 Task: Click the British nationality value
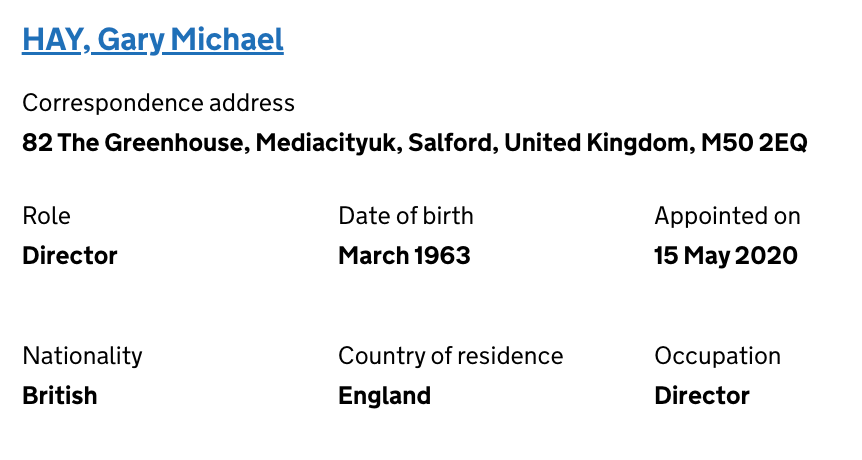tap(60, 396)
